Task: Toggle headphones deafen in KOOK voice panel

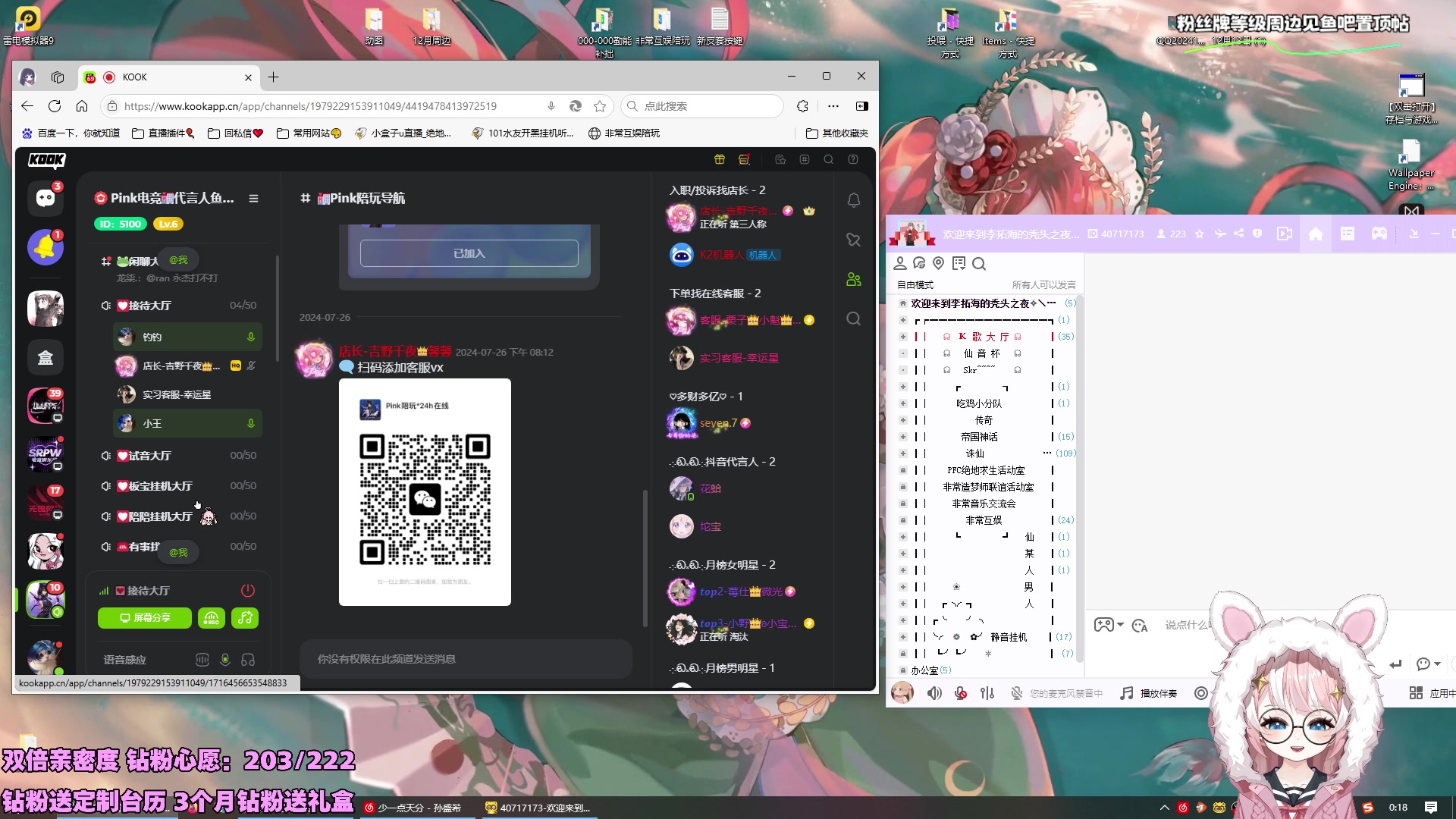Action: 248,660
